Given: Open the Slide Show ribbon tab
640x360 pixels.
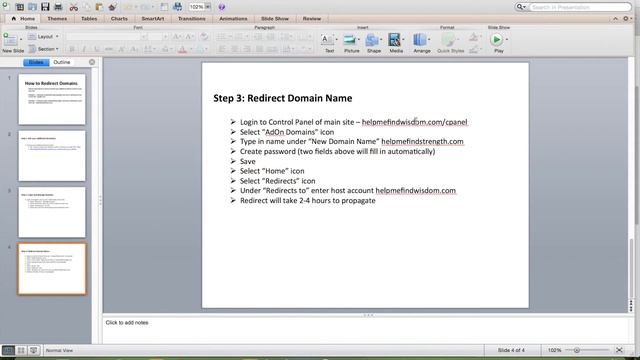Looking at the screenshot, I should 275,19.
